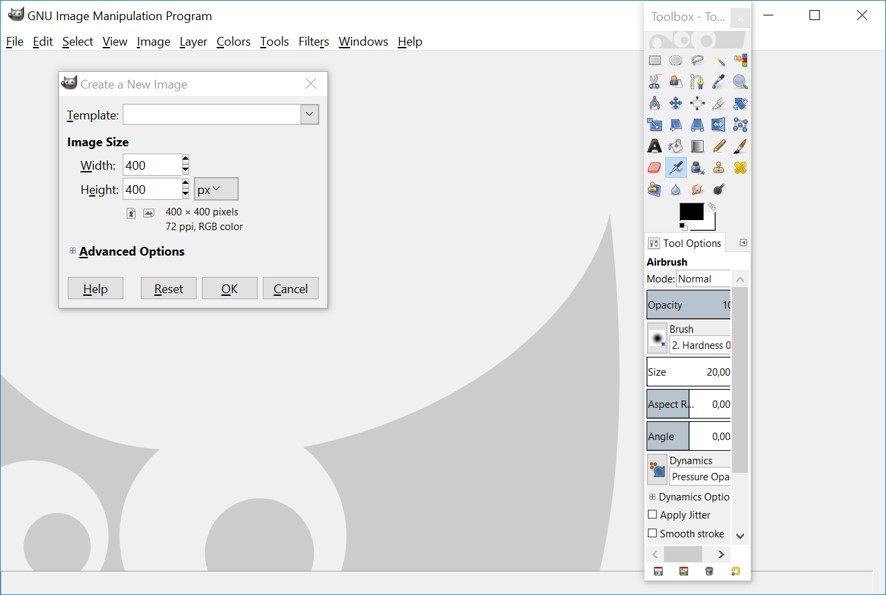
Task: Open the px unit dropdown
Action: pyautogui.click(x=216, y=189)
